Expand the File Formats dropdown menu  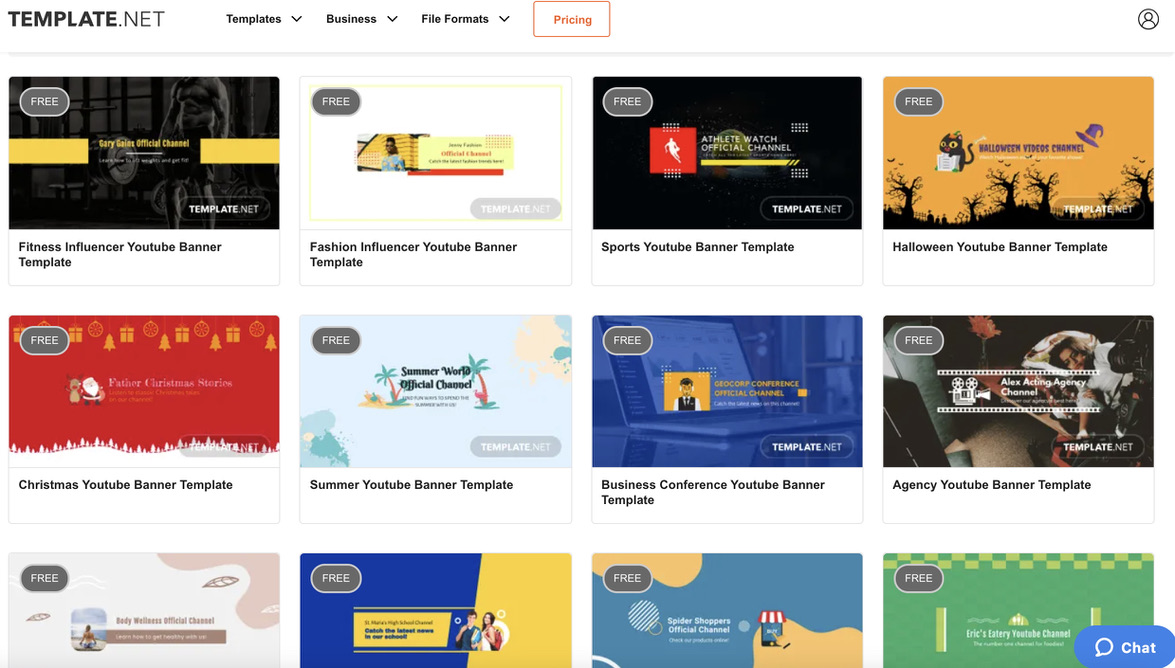coord(465,19)
